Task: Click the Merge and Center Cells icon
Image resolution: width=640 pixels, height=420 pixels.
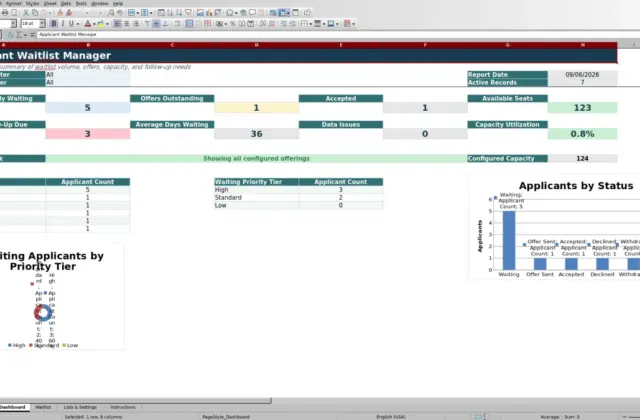Action: point(189,24)
